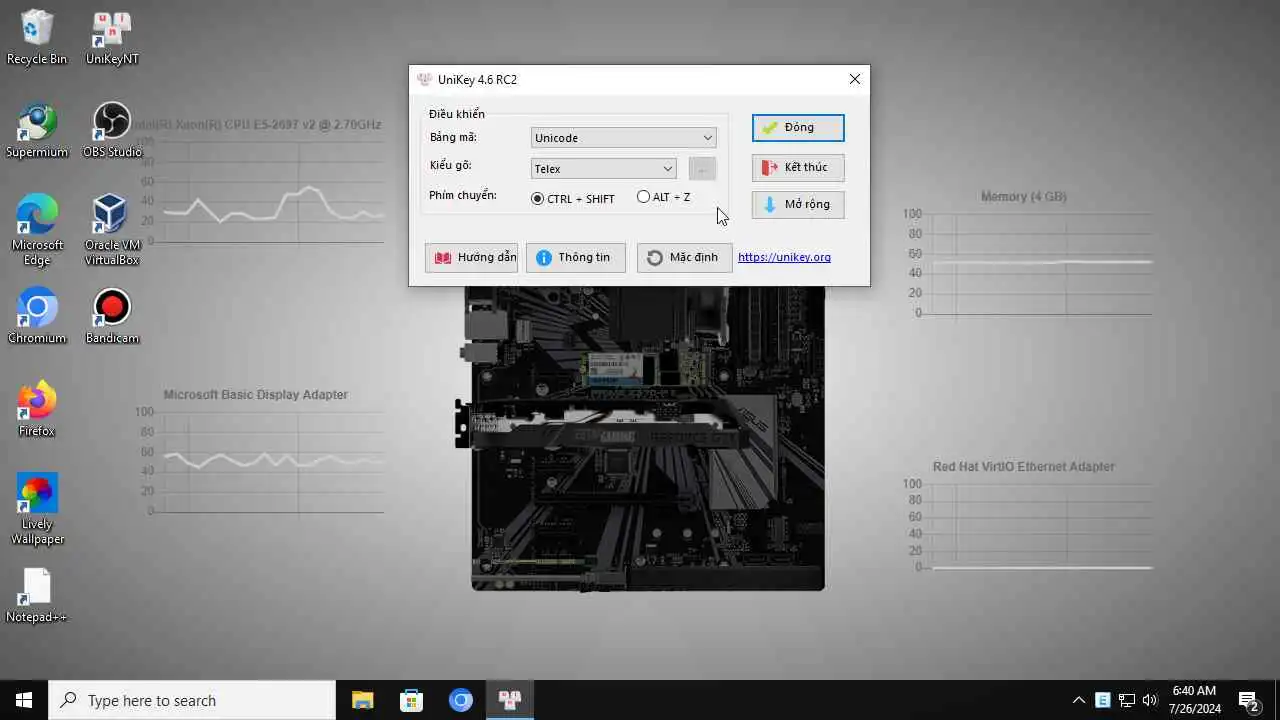Open Microsoft Edge desktop shortcut

pyautogui.click(x=37, y=230)
